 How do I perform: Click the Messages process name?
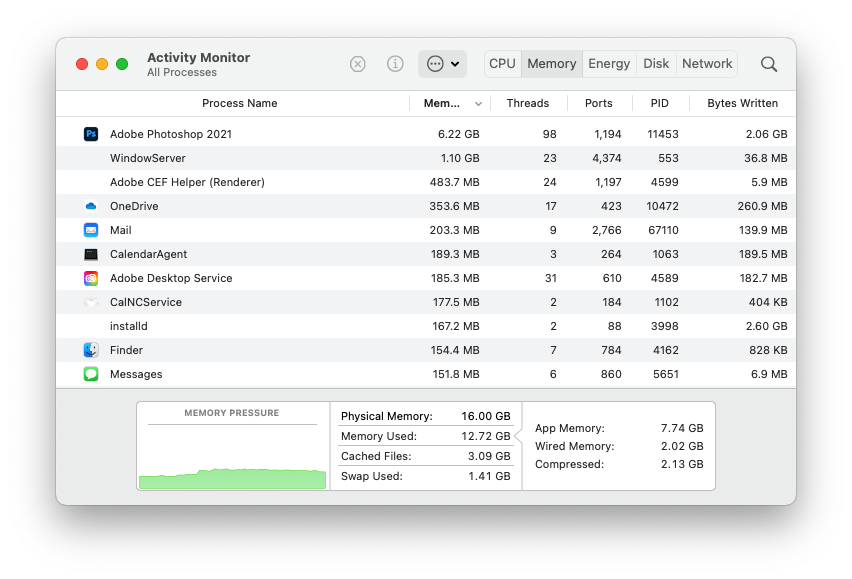(x=136, y=374)
